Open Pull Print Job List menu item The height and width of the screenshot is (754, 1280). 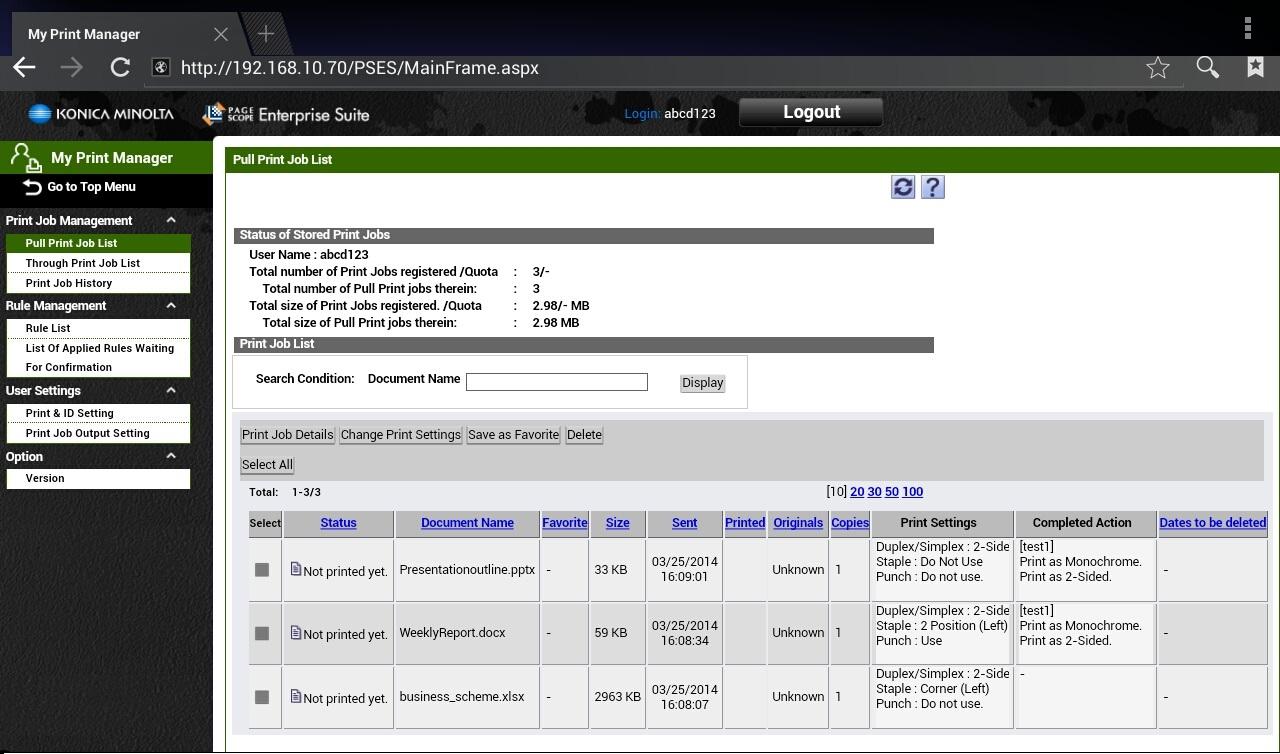point(98,243)
